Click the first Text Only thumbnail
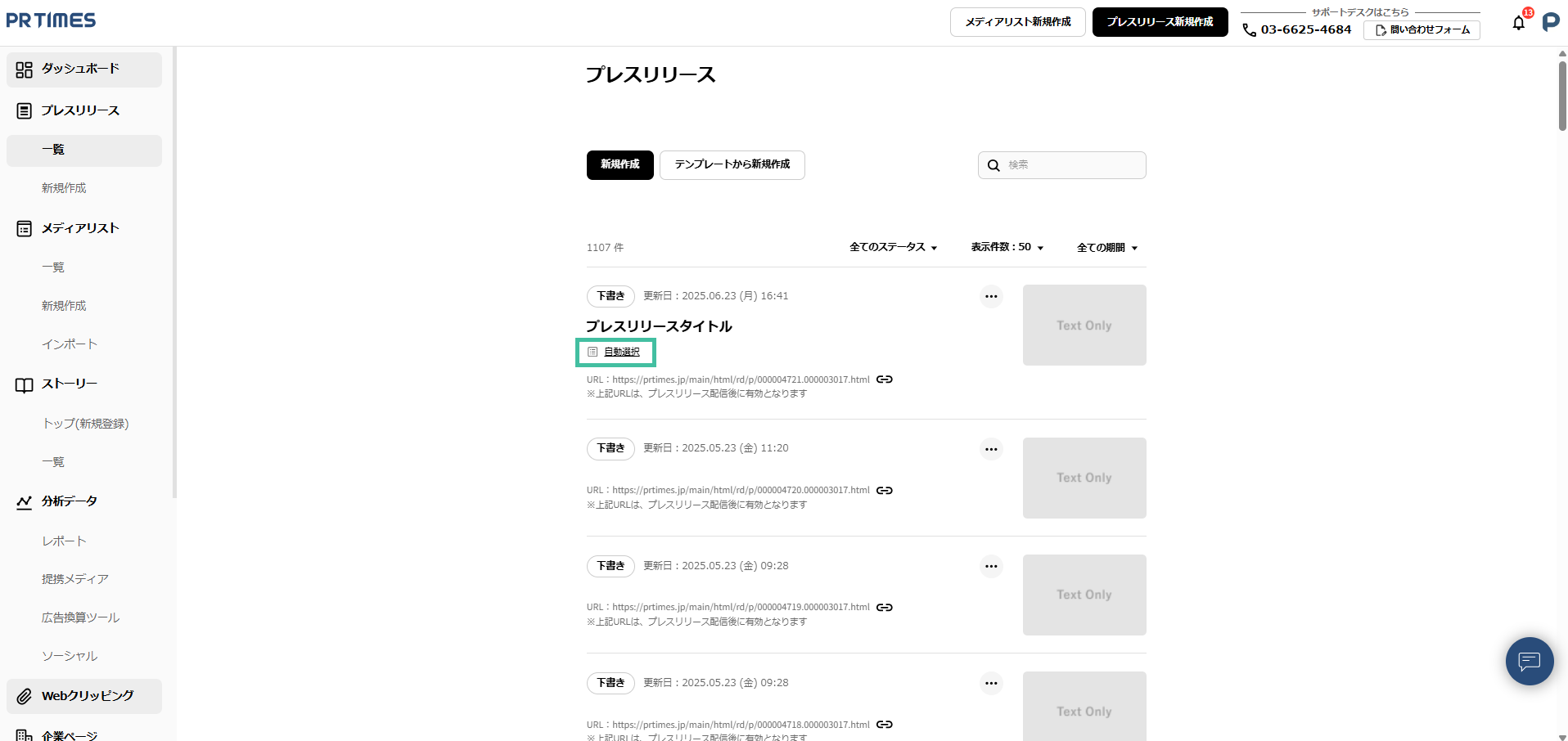Screen dimensions: 1568x741 coord(1084,326)
